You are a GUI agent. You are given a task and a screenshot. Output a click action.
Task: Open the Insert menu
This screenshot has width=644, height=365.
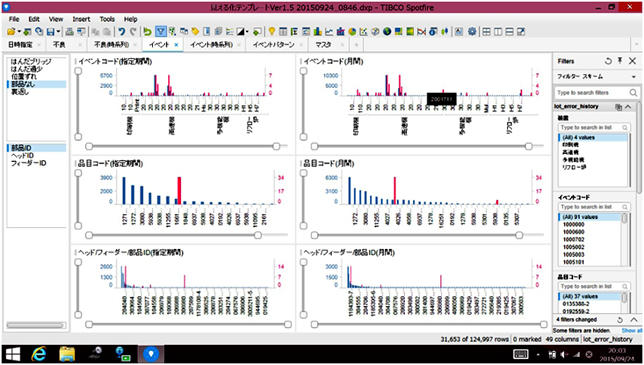click(81, 19)
